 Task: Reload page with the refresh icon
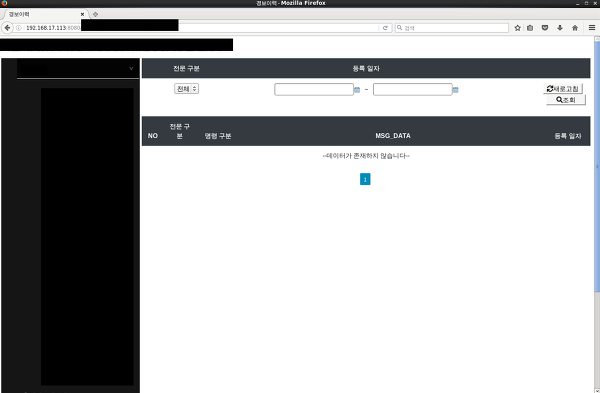click(385, 28)
